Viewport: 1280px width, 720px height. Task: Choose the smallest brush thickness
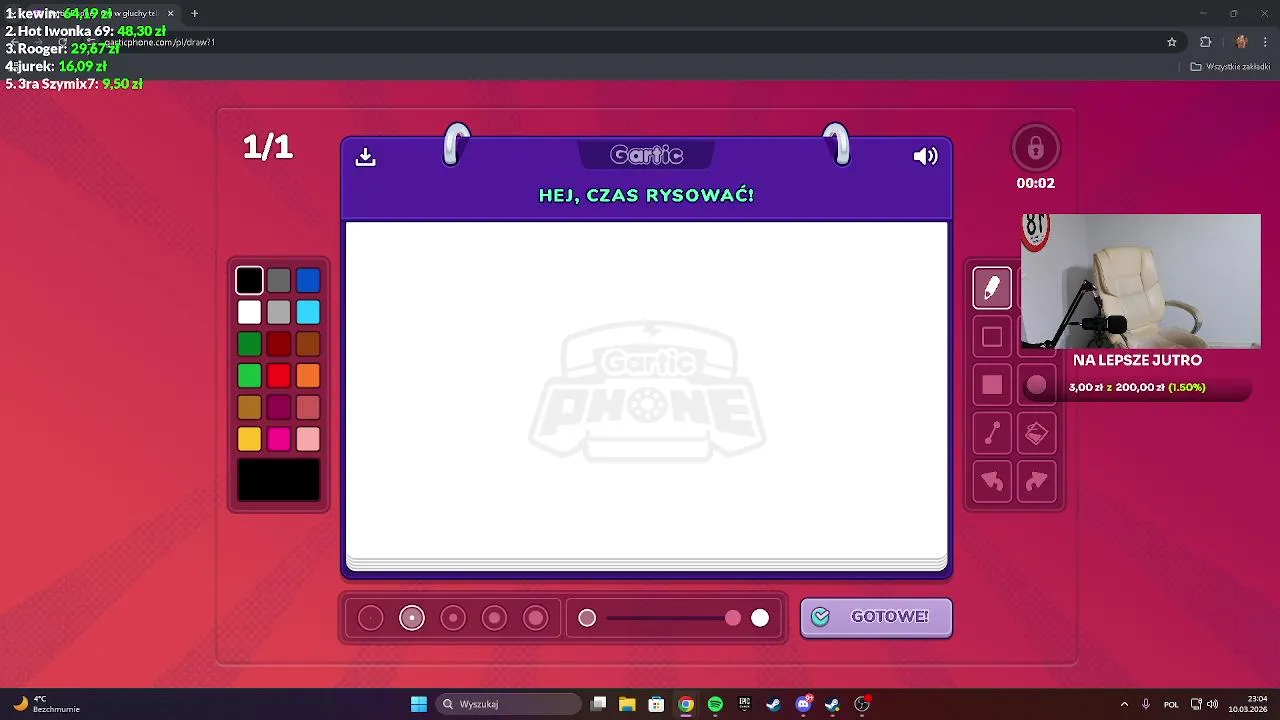click(x=371, y=618)
